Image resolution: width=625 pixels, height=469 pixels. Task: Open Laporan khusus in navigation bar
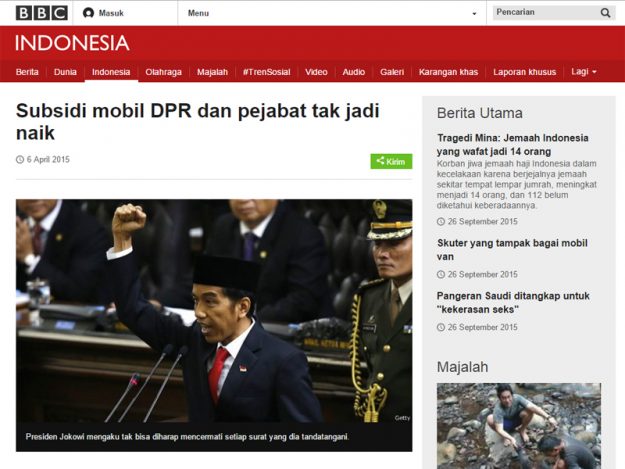524,72
